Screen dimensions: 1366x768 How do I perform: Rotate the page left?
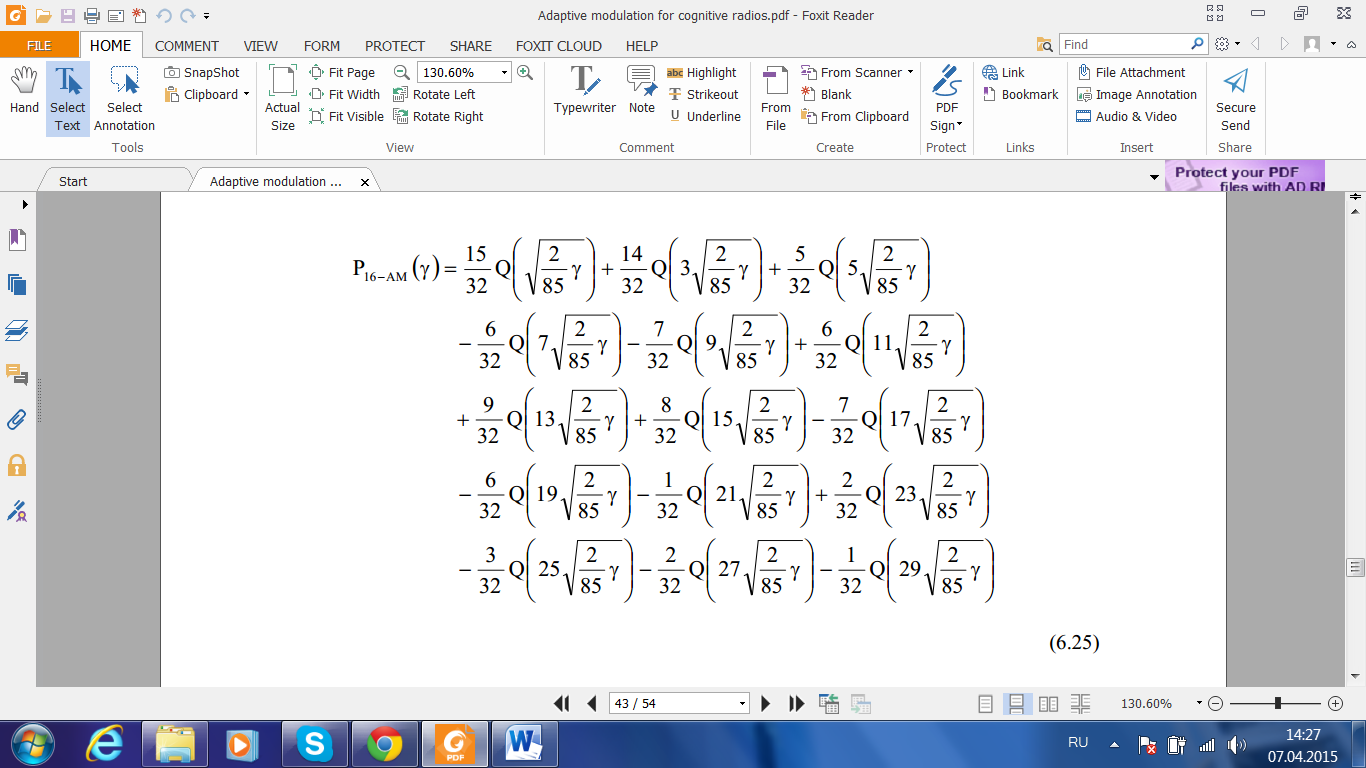(x=434, y=94)
